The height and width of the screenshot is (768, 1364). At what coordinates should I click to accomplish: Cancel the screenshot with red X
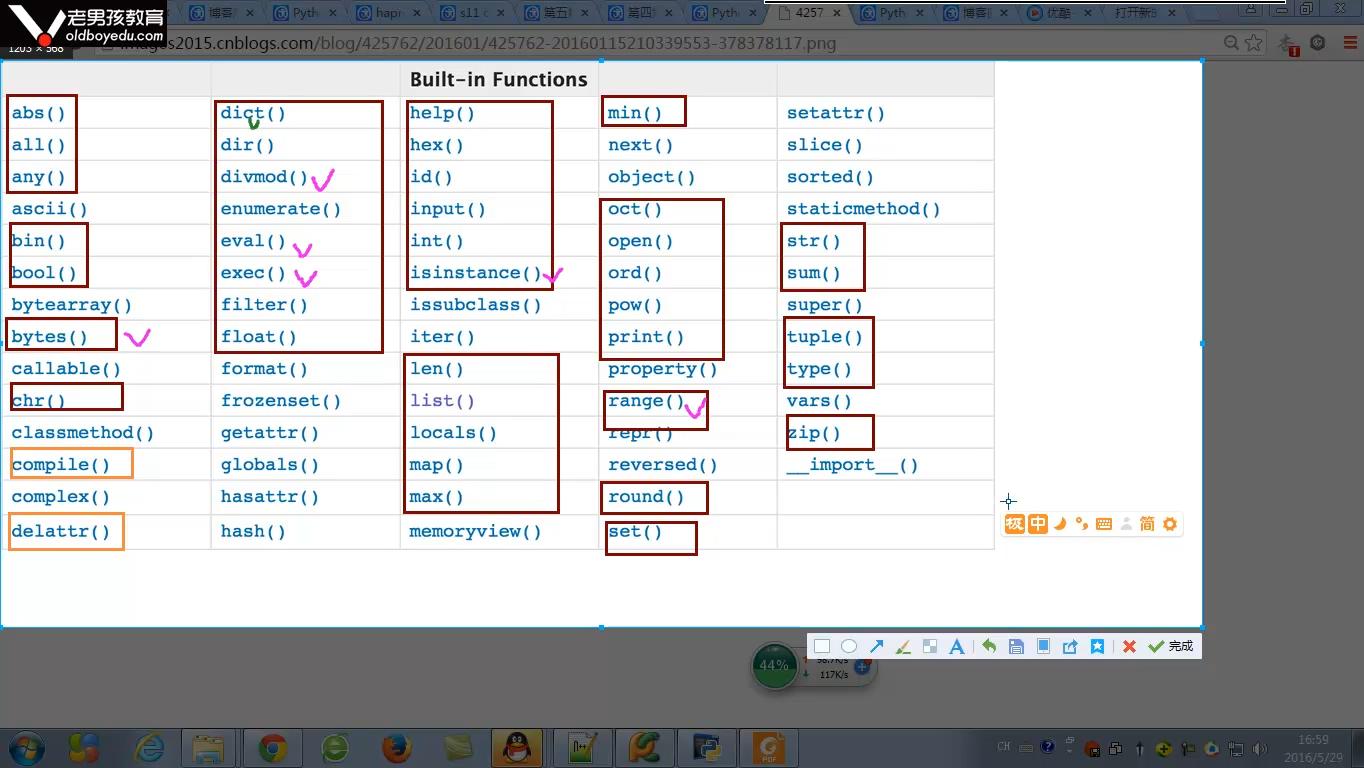[1129, 646]
